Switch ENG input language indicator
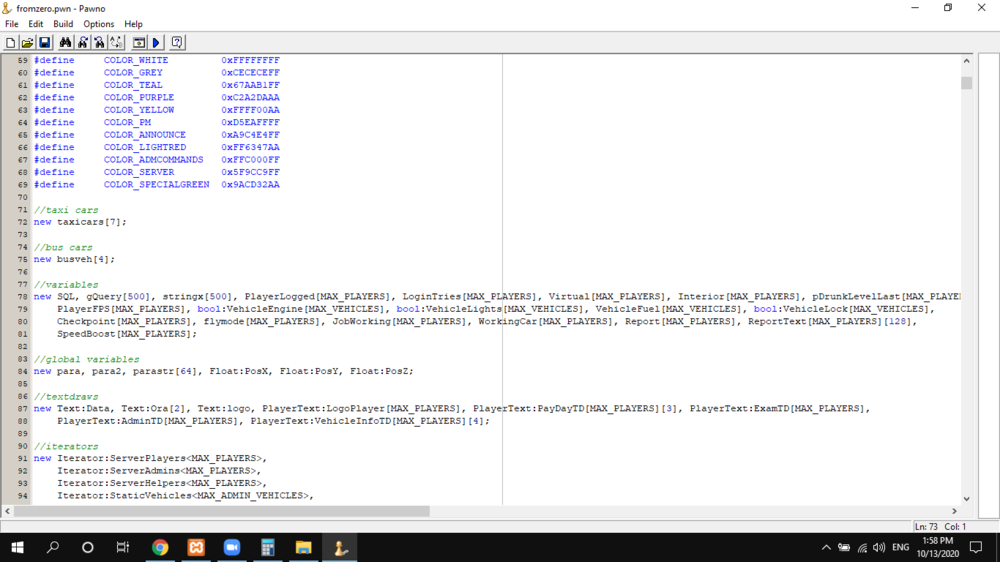This screenshot has width=1000, height=562. pyautogui.click(x=901, y=547)
